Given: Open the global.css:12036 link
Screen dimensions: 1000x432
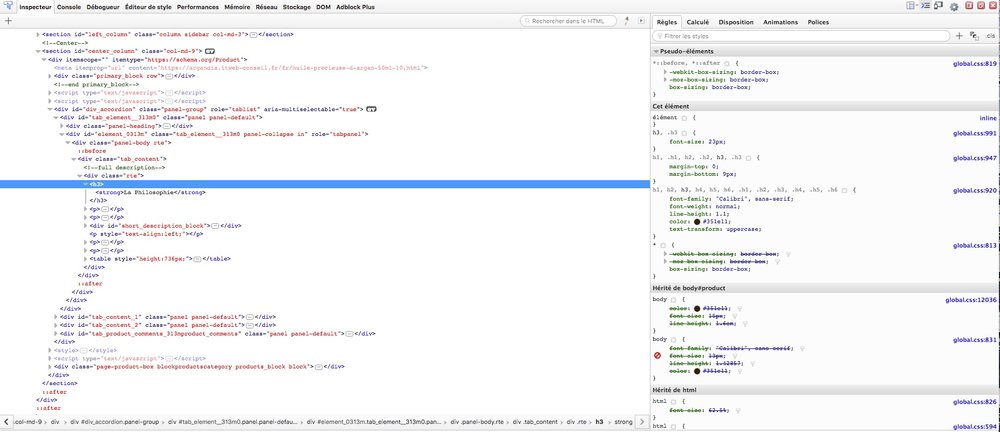Looking at the screenshot, I should point(971,299).
